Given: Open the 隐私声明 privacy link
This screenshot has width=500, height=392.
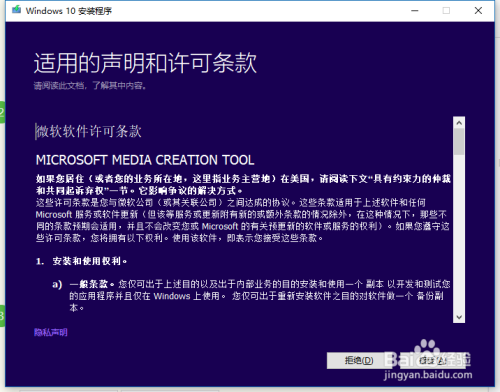Looking at the screenshot, I should tap(51, 332).
